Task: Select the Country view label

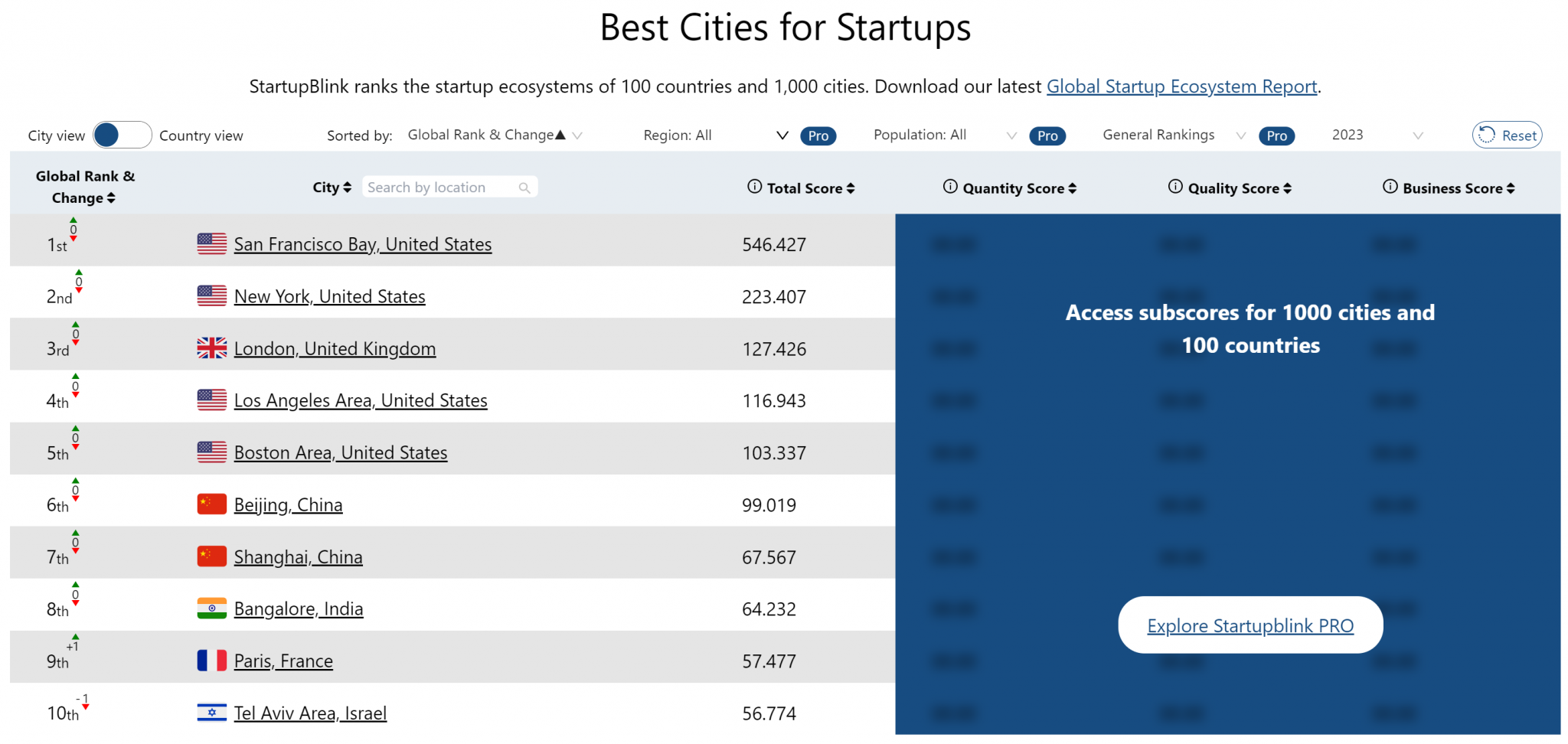Action: 201,135
